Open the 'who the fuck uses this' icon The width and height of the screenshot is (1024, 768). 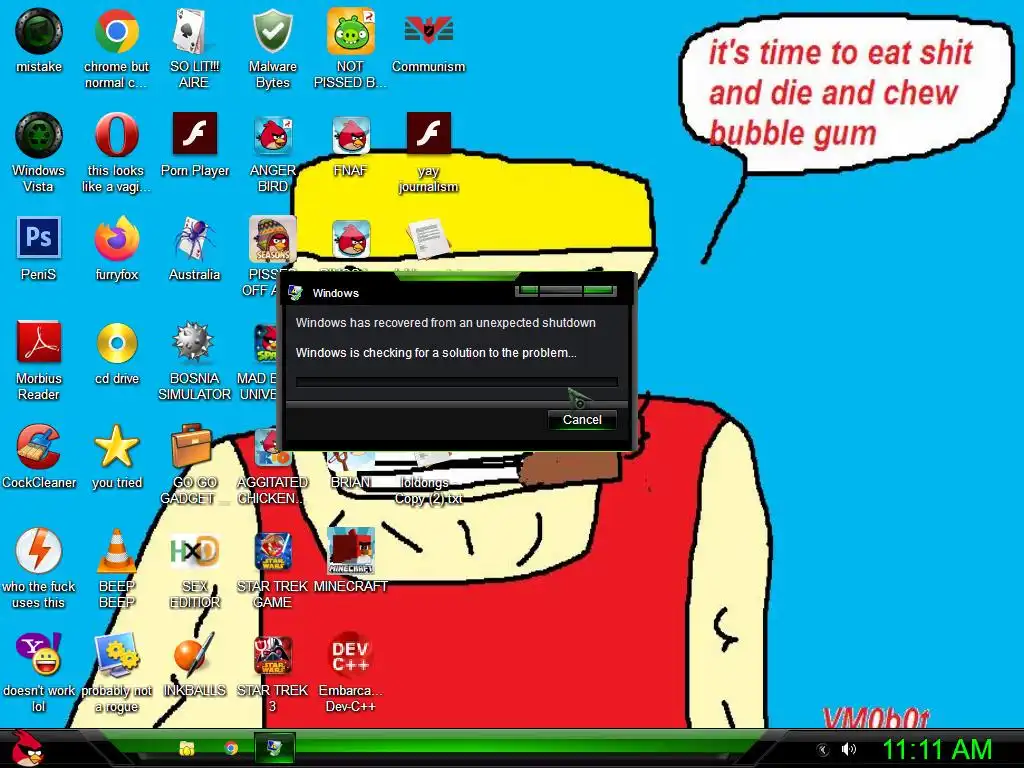(39, 551)
